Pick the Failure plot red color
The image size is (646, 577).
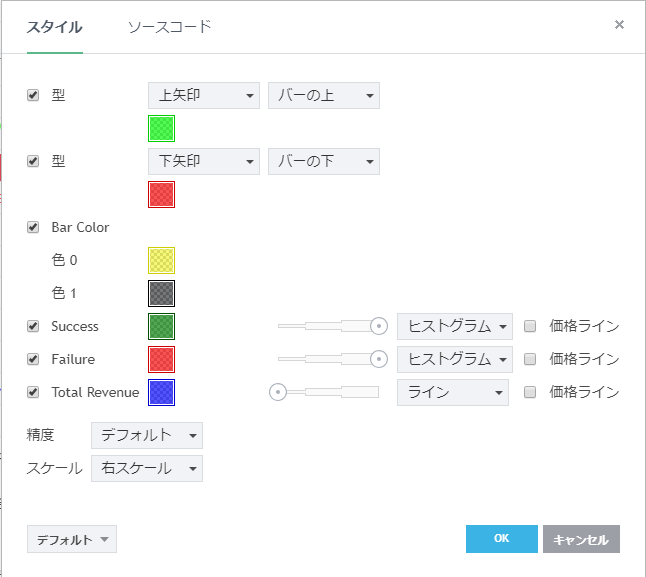[161, 359]
